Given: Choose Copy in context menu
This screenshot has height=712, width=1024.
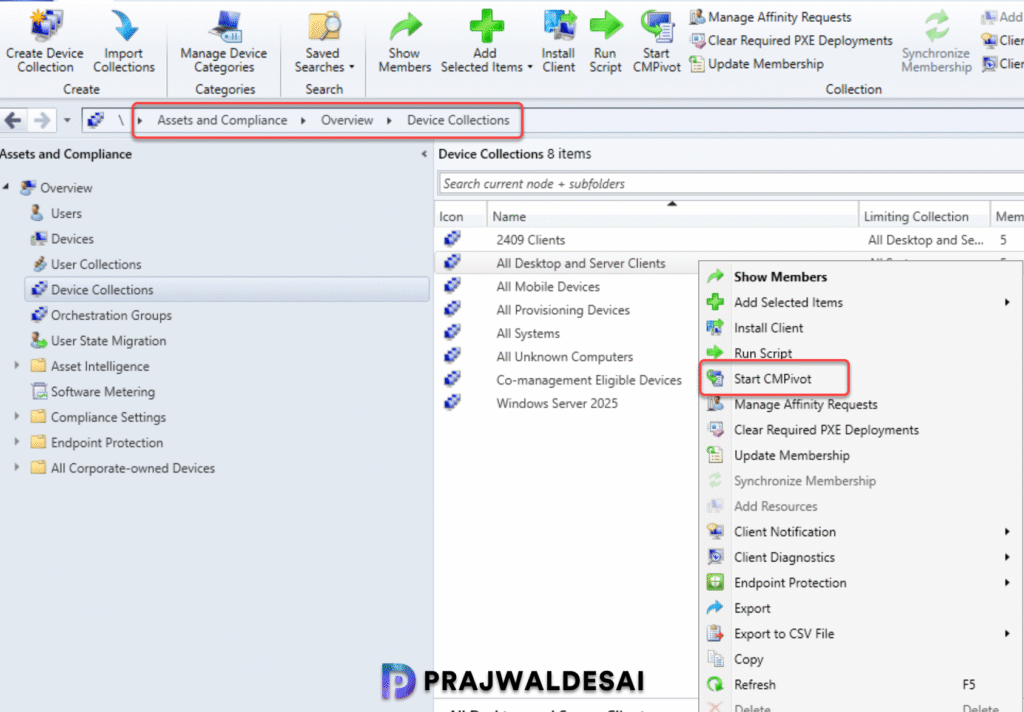Looking at the screenshot, I should coord(859,659).
